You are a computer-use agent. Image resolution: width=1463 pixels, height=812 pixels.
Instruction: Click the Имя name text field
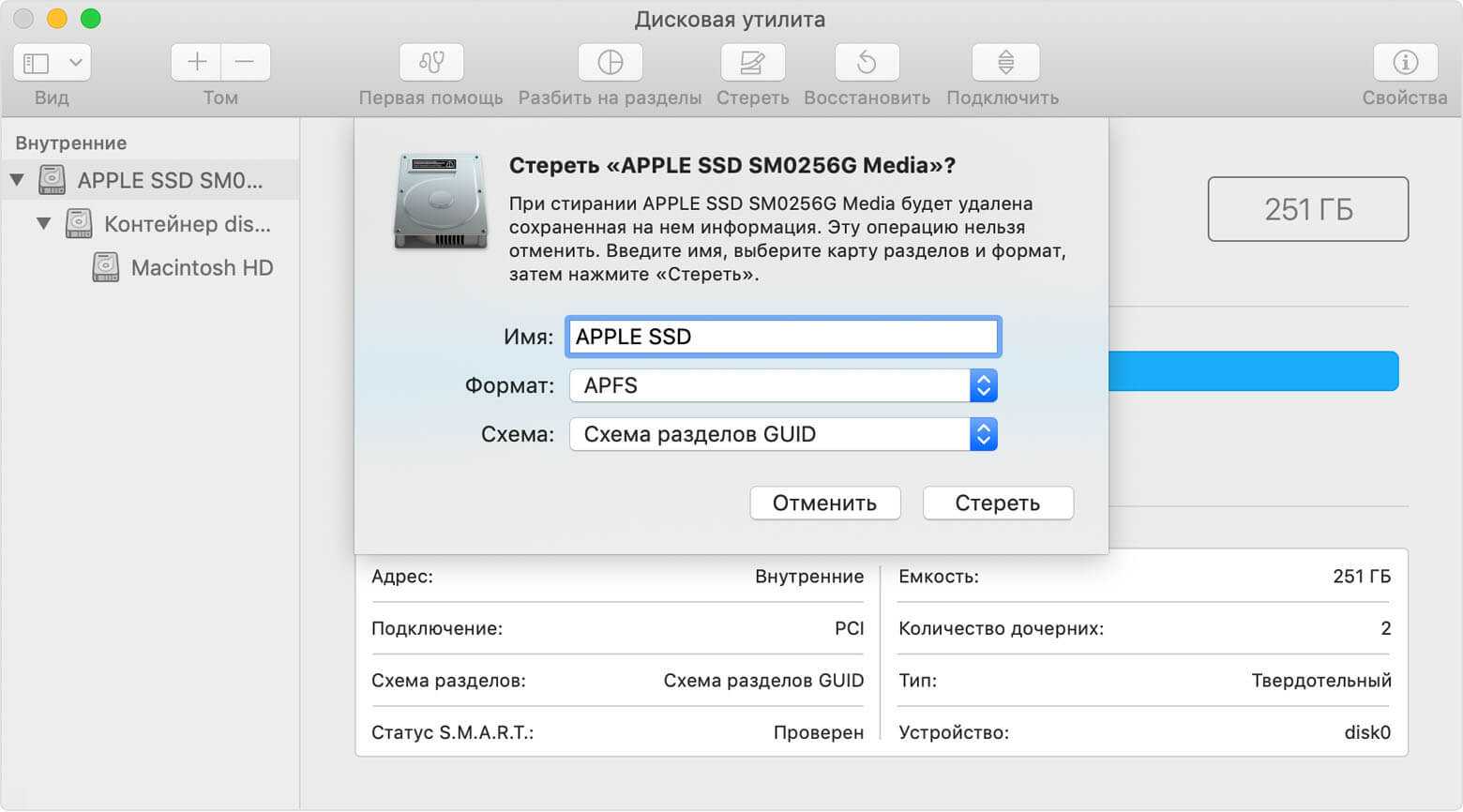782,337
